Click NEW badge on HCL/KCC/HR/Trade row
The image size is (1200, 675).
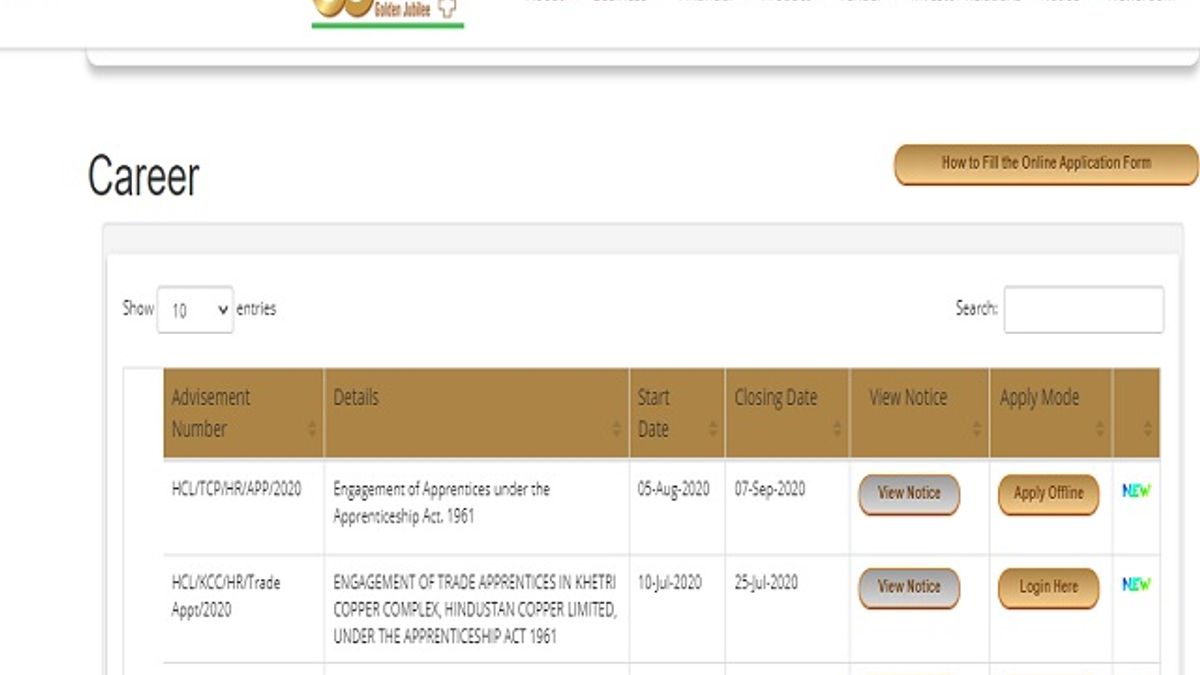(1136, 584)
